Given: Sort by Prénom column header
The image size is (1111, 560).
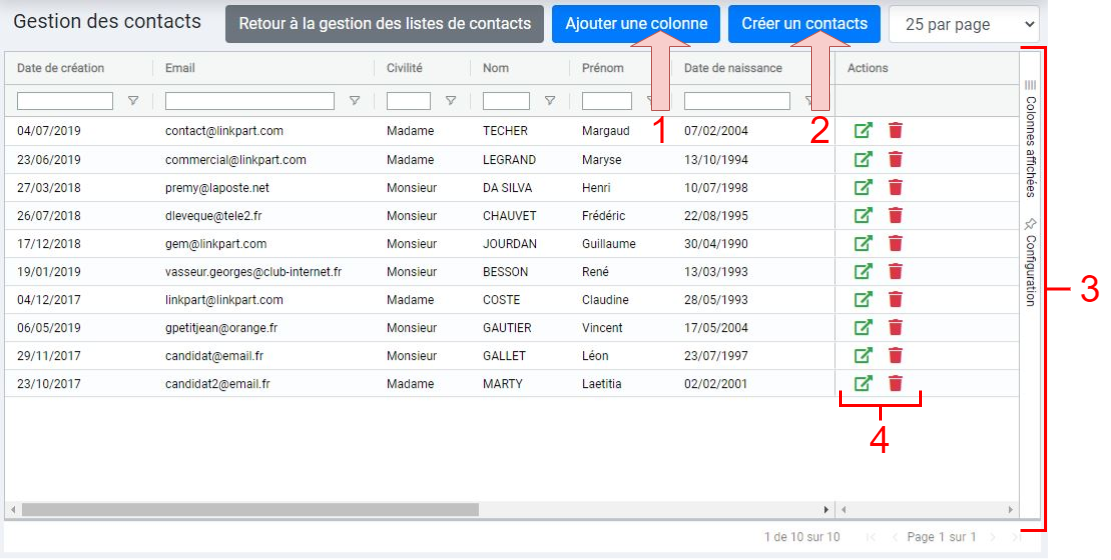Looking at the screenshot, I should 603,68.
